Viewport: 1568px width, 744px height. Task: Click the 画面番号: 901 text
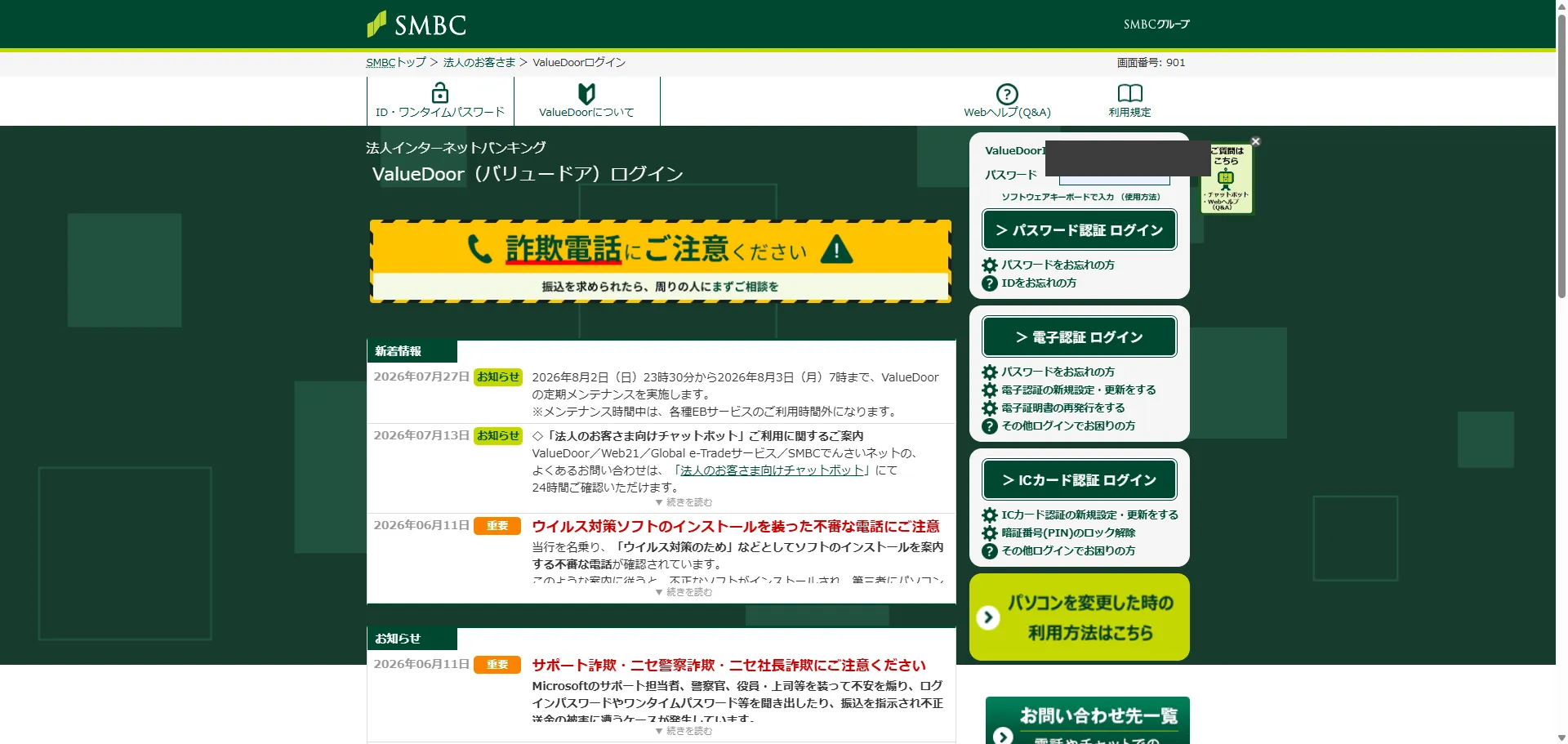(1151, 62)
